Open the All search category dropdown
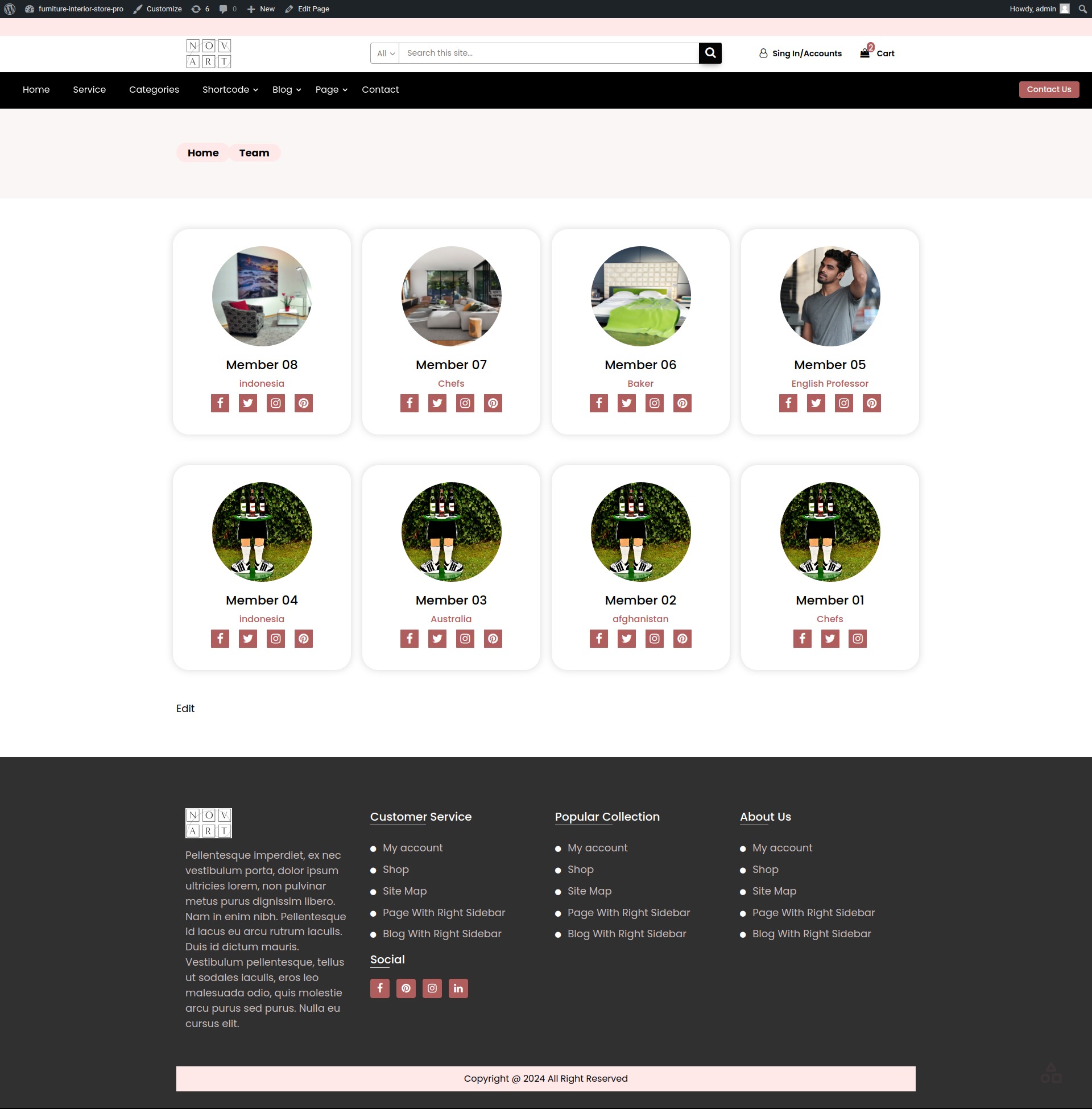 (385, 53)
